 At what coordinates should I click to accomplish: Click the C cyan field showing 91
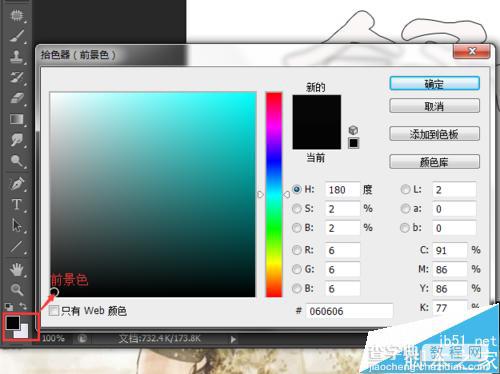click(x=450, y=250)
